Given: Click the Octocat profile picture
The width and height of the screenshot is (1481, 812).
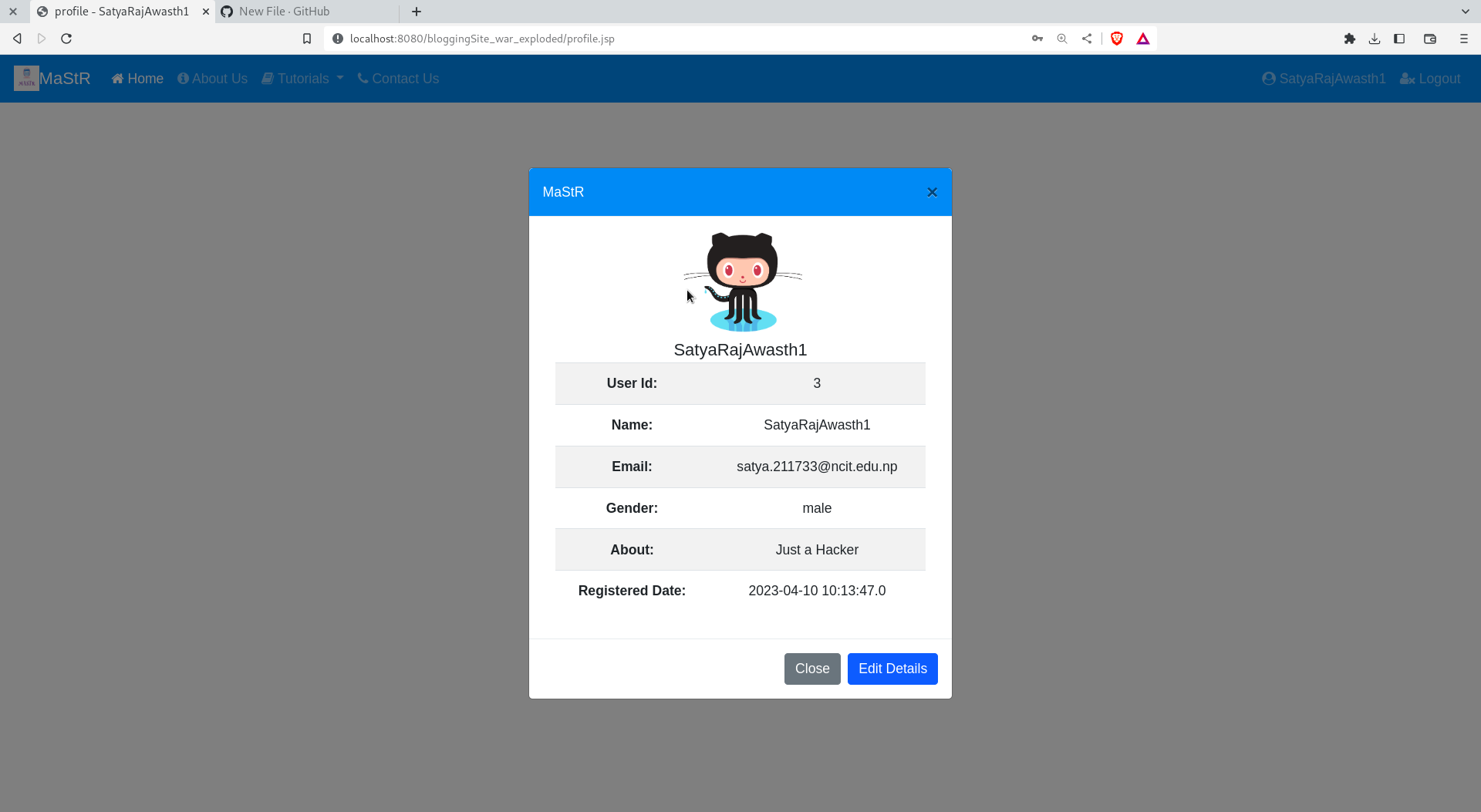Looking at the screenshot, I should click(742, 281).
